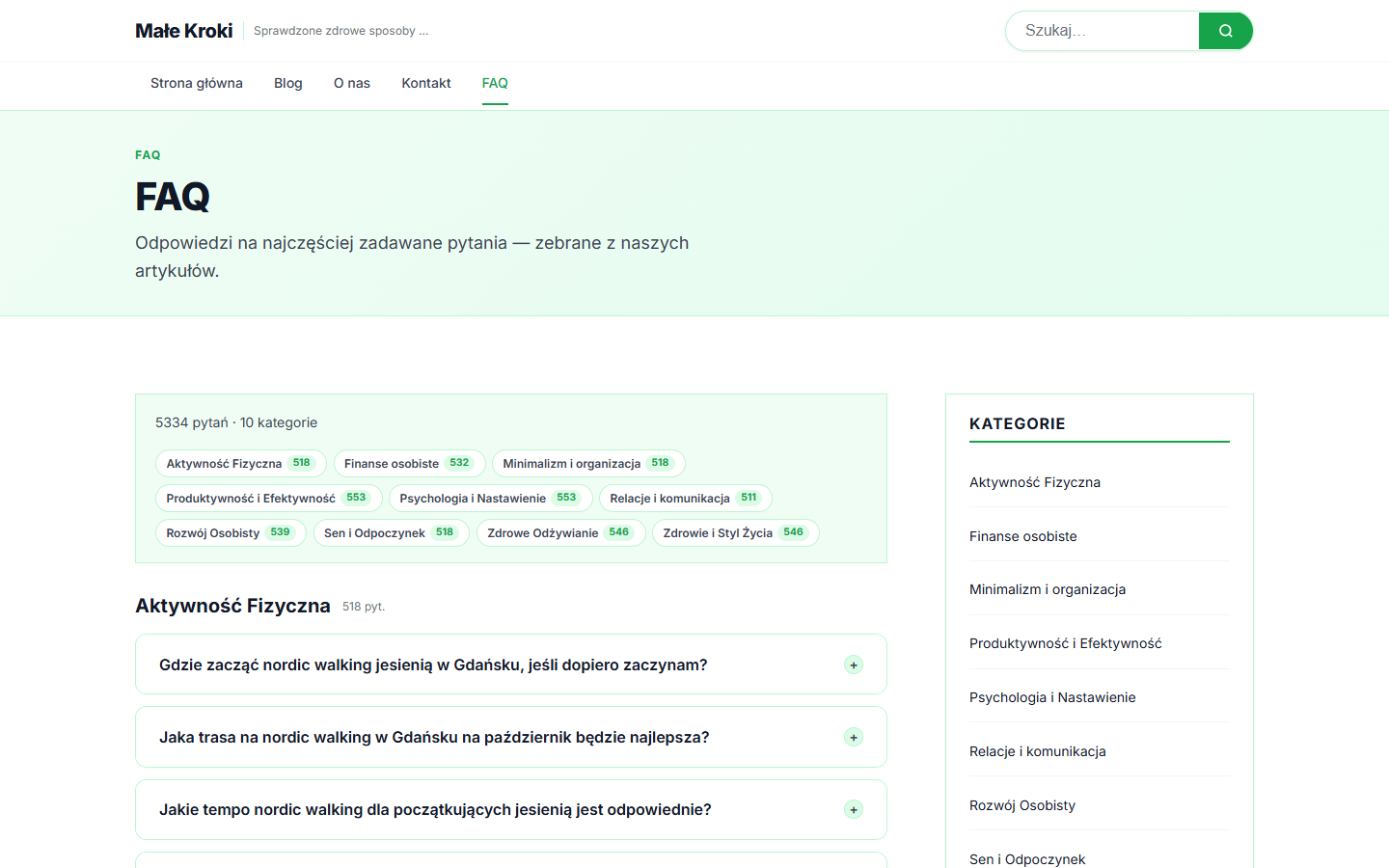Viewport: 1389px width, 868px height.
Task: Choose the Zdrowe Odżywianie 546 chip
Action: (561, 533)
